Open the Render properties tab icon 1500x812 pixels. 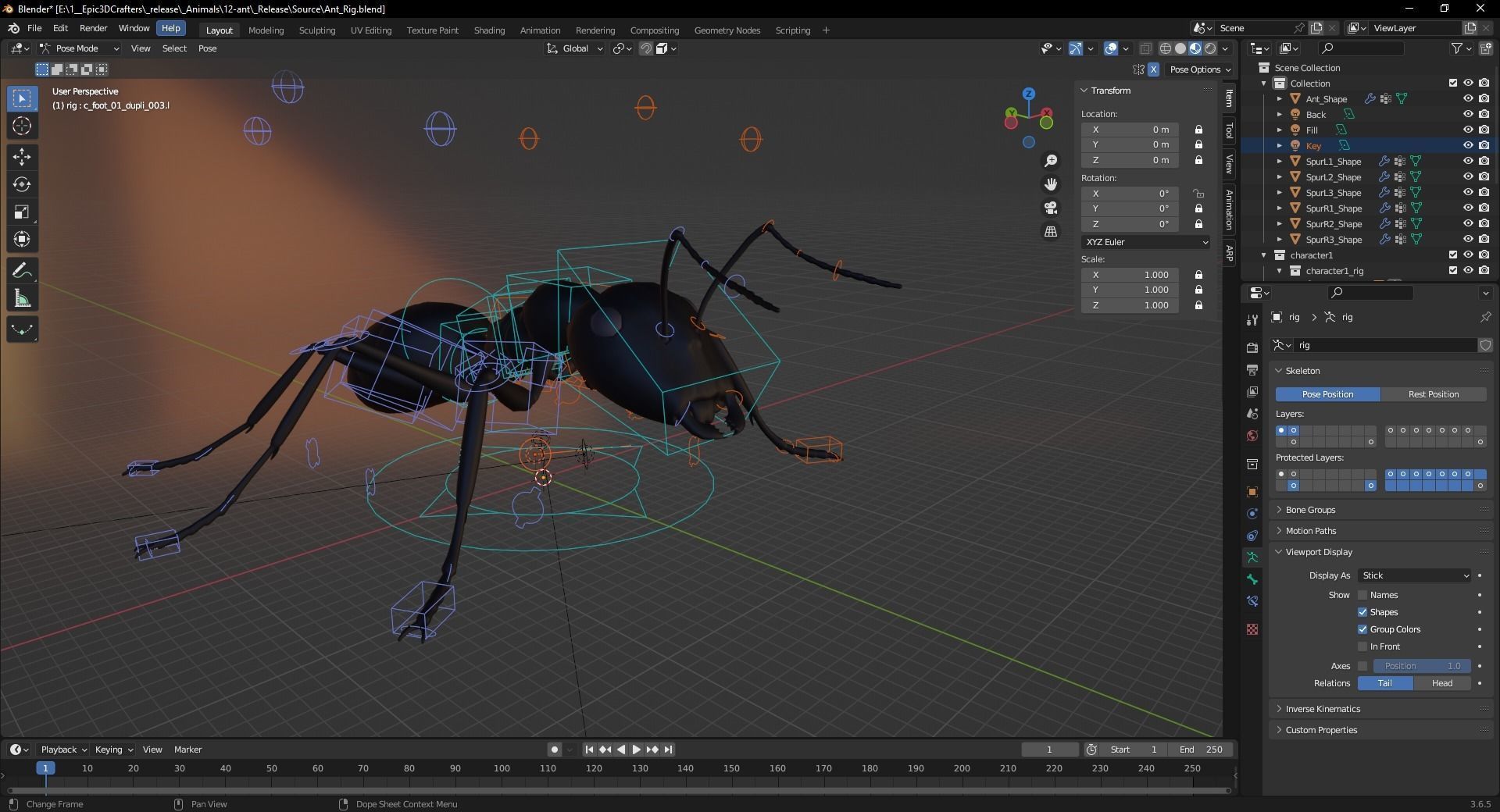(1252, 347)
